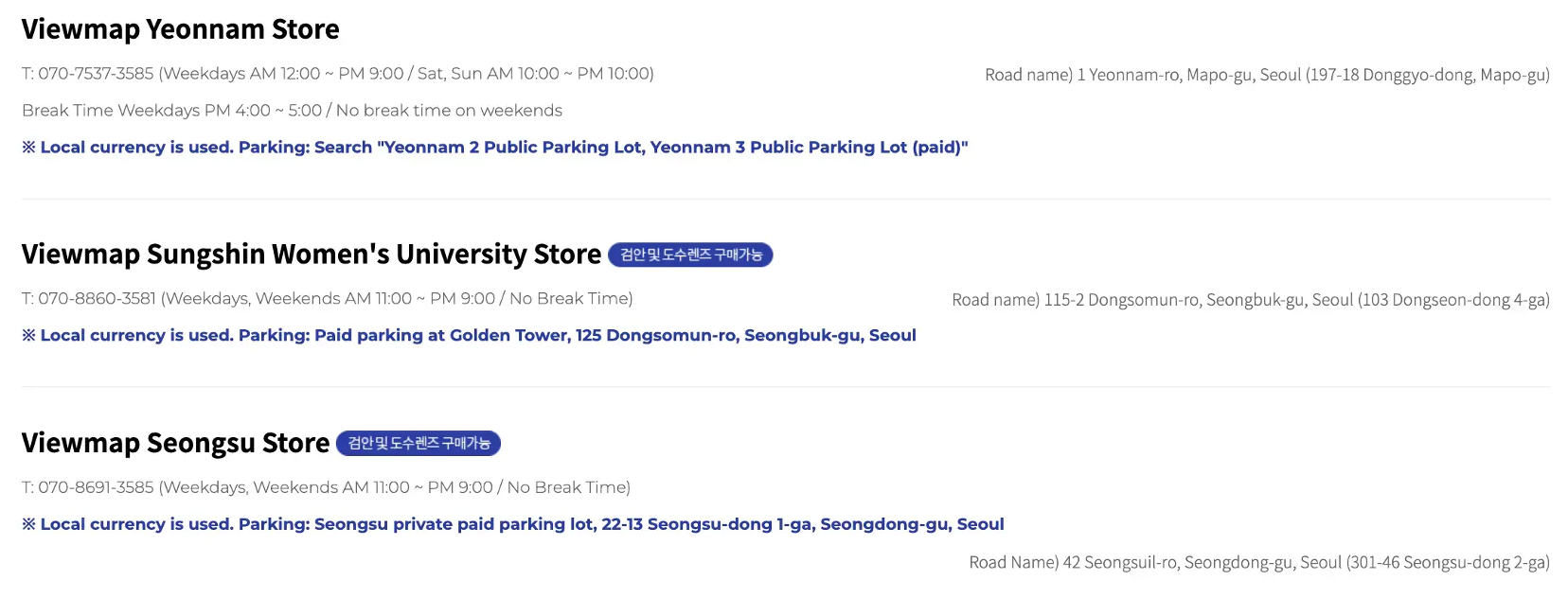Click the Sungshin store phone number 070-8860-3581
The height and width of the screenshot is (598, 1568).
(x=97, y=299)
